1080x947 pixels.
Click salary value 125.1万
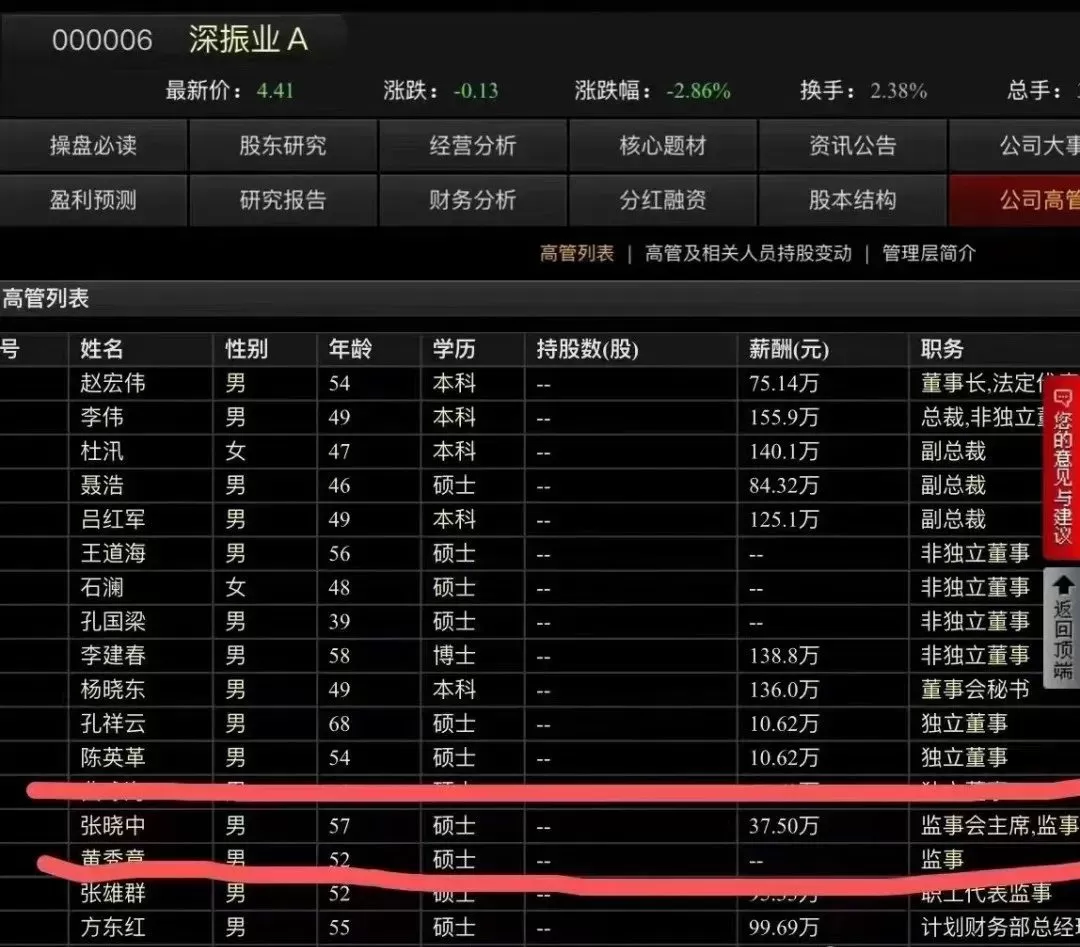pos(784,519)
